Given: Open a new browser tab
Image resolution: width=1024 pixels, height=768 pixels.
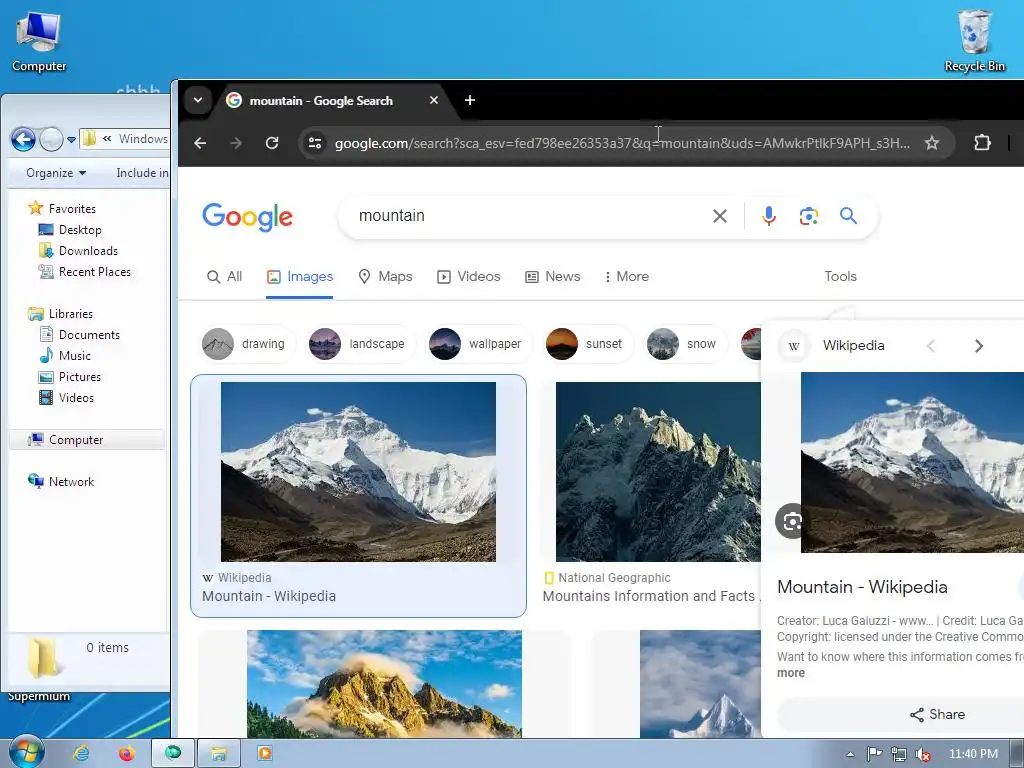Looking at the screenshot, I should (470, 100).
